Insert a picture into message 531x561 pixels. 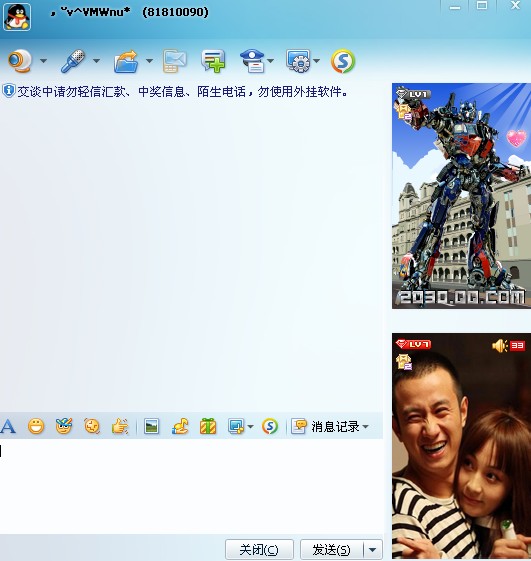coord(151,426)
